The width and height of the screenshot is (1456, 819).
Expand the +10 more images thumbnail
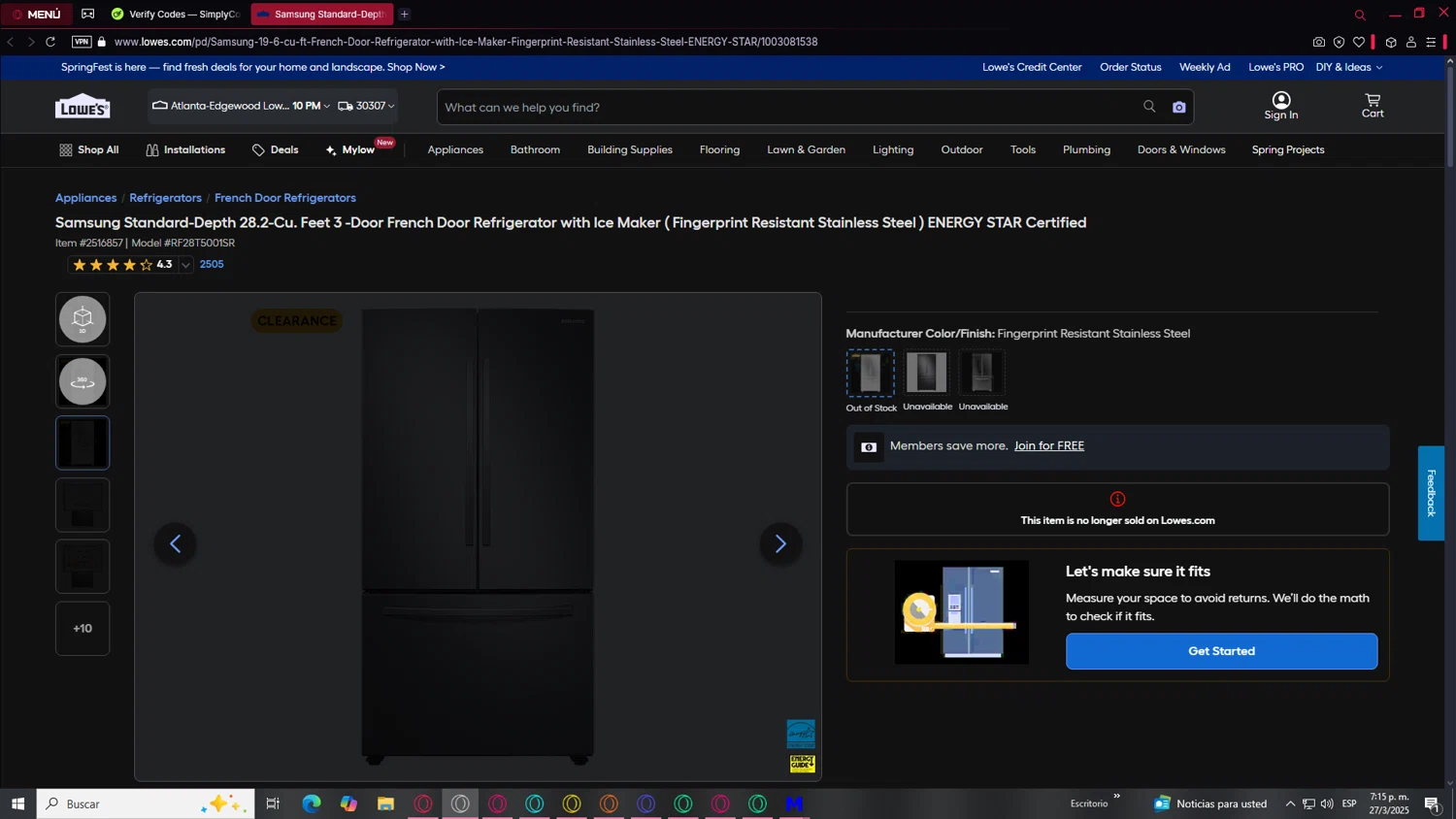click(83, 629)
